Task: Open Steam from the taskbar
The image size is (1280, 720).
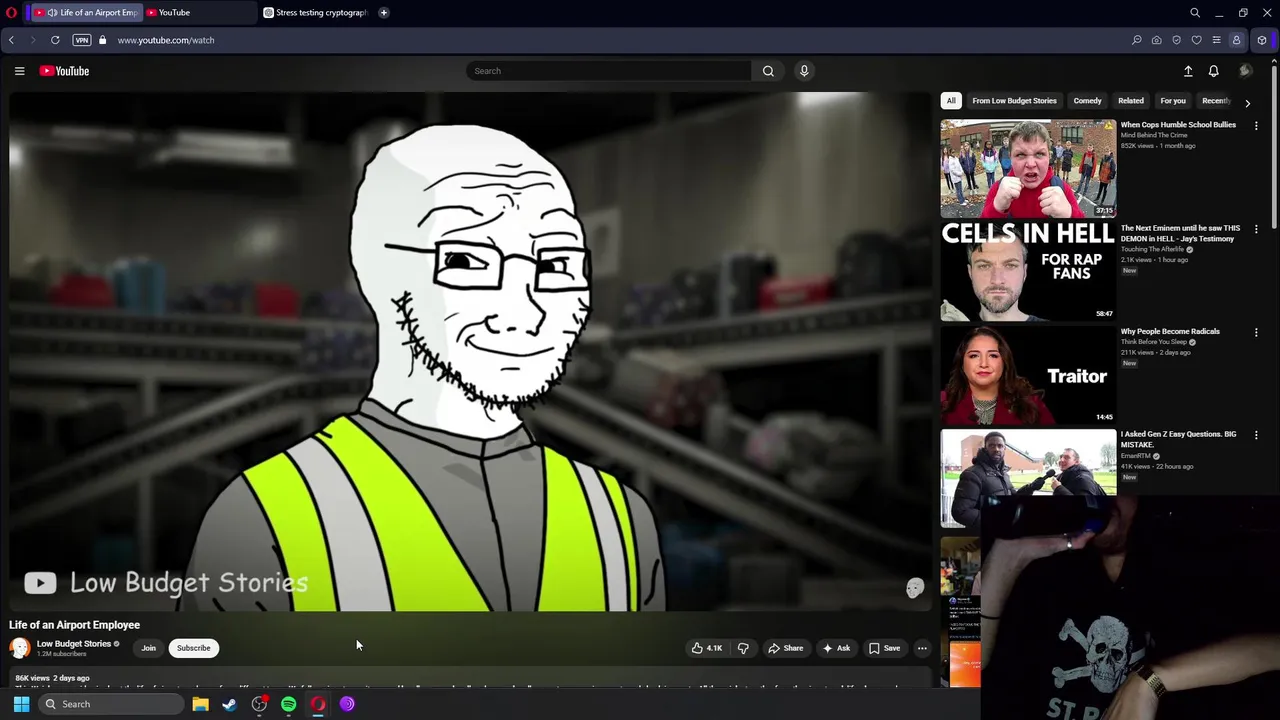Action: 229,704
